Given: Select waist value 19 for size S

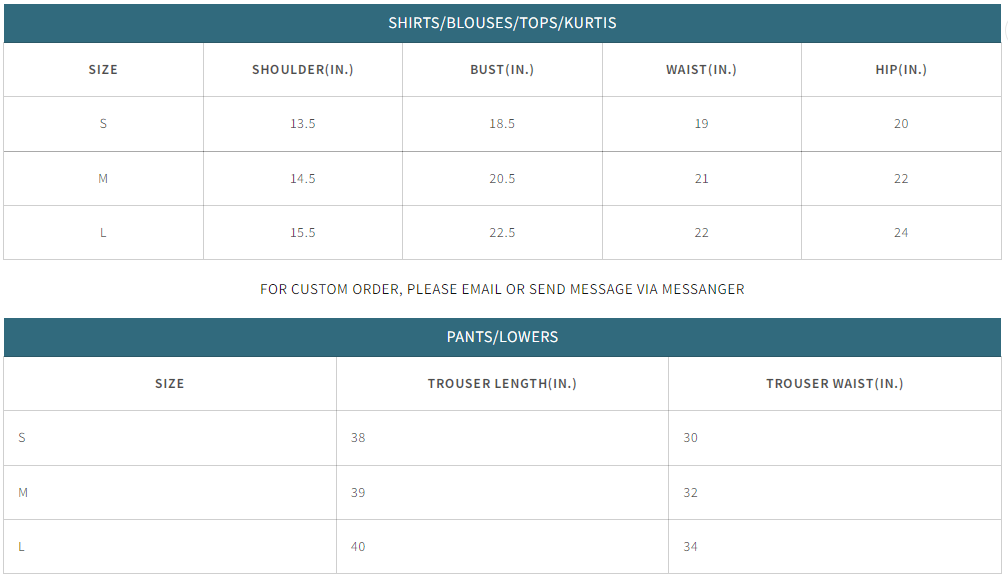Looking at the screenshot, I should pyautogui.click(x=701, y=124).
